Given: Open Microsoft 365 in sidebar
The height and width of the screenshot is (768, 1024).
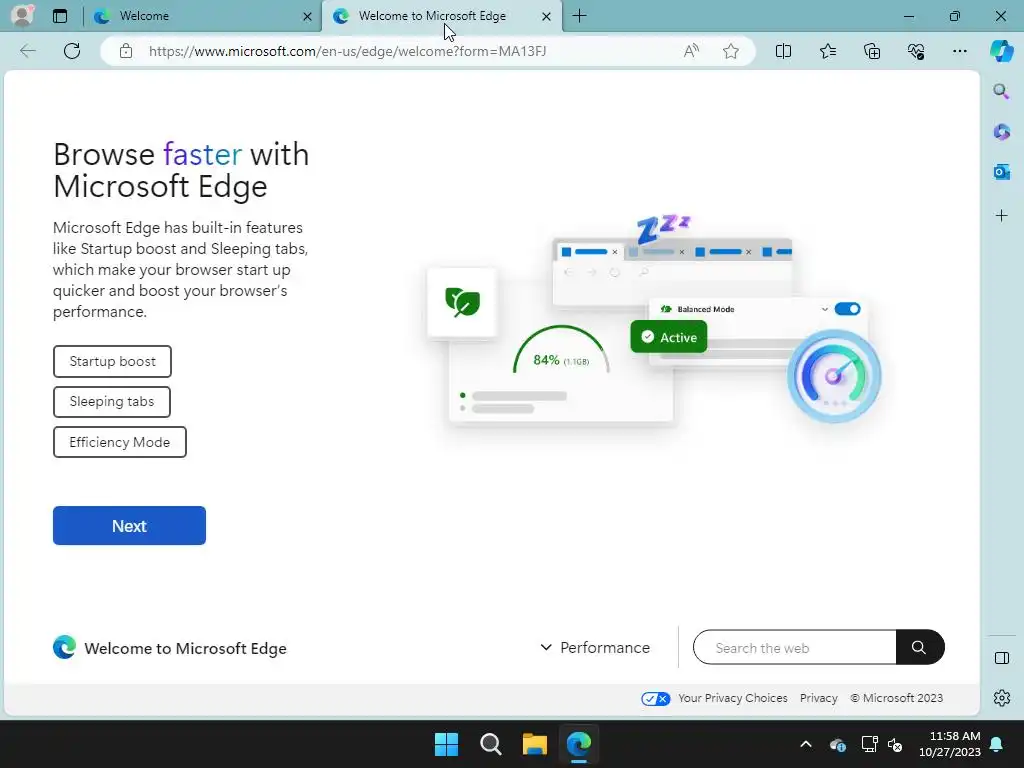Looking at the screenshot, I should 1001,132.
